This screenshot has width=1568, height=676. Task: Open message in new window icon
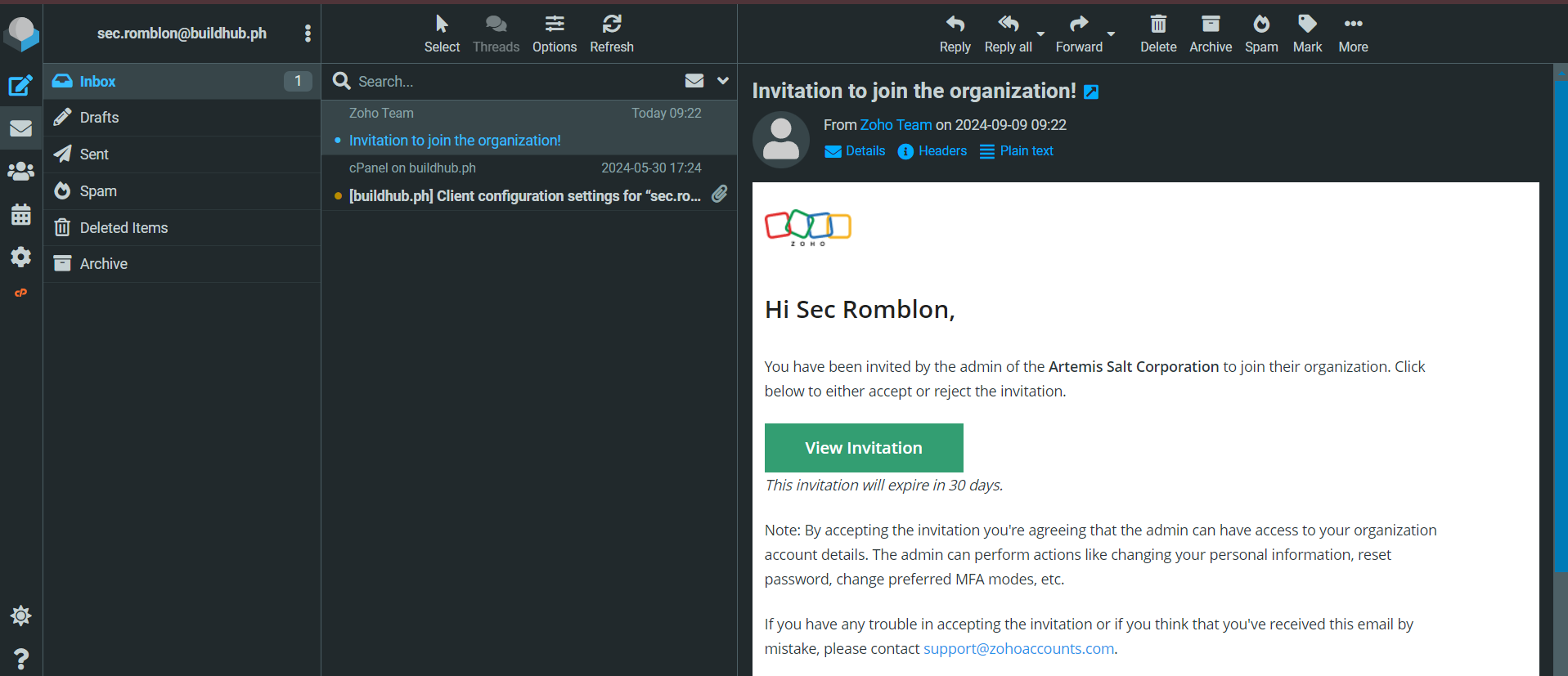click(1091, 92)
